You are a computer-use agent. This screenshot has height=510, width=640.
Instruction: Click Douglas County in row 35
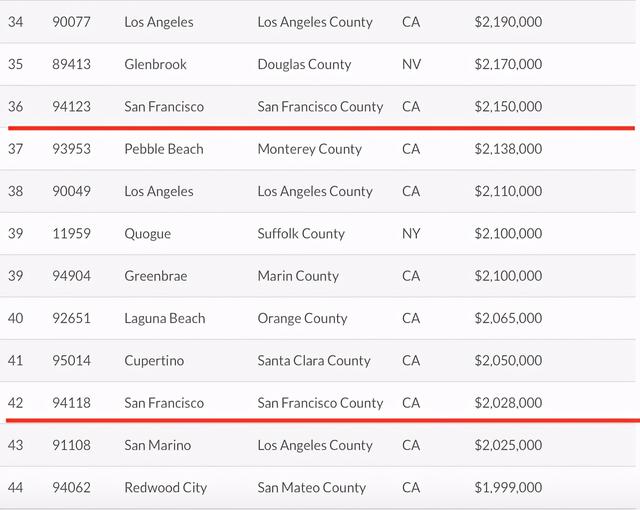coord(304,64)
